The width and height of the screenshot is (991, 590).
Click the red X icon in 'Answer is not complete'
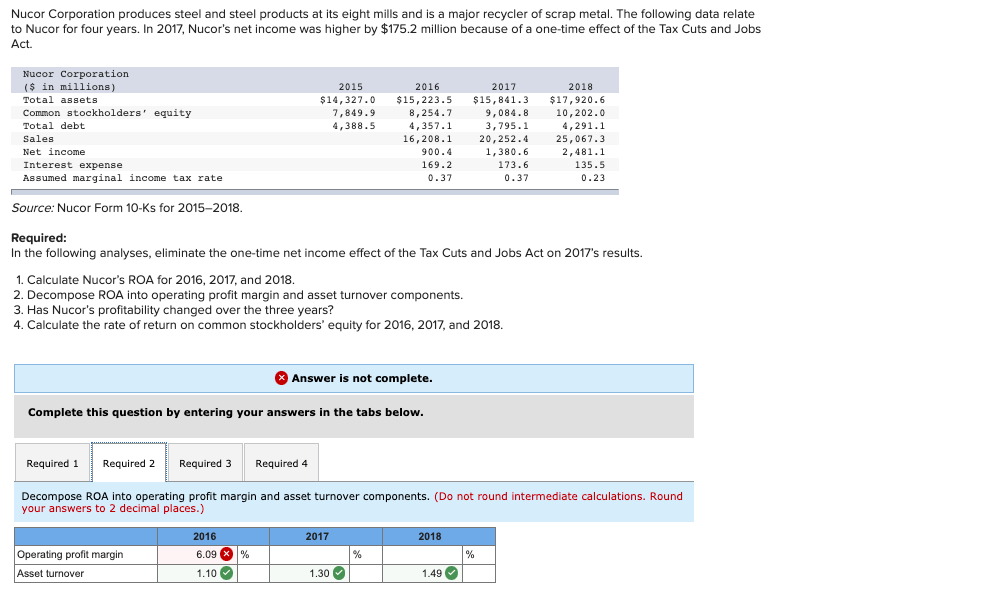(282, 378)
